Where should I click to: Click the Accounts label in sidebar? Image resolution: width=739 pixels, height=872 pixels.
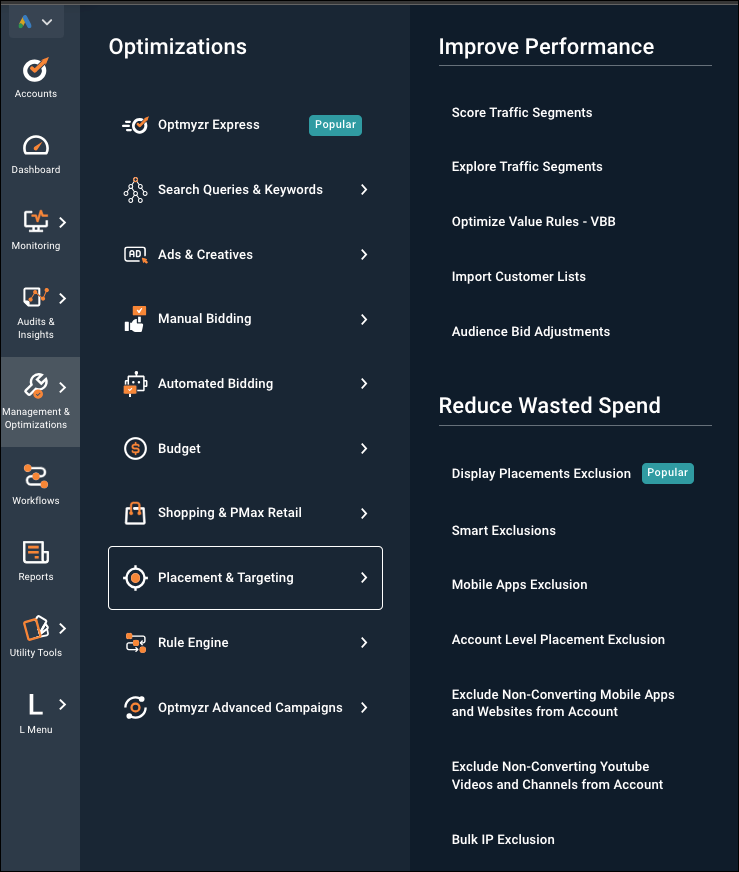pyautogui.click(x=36, y=94)
